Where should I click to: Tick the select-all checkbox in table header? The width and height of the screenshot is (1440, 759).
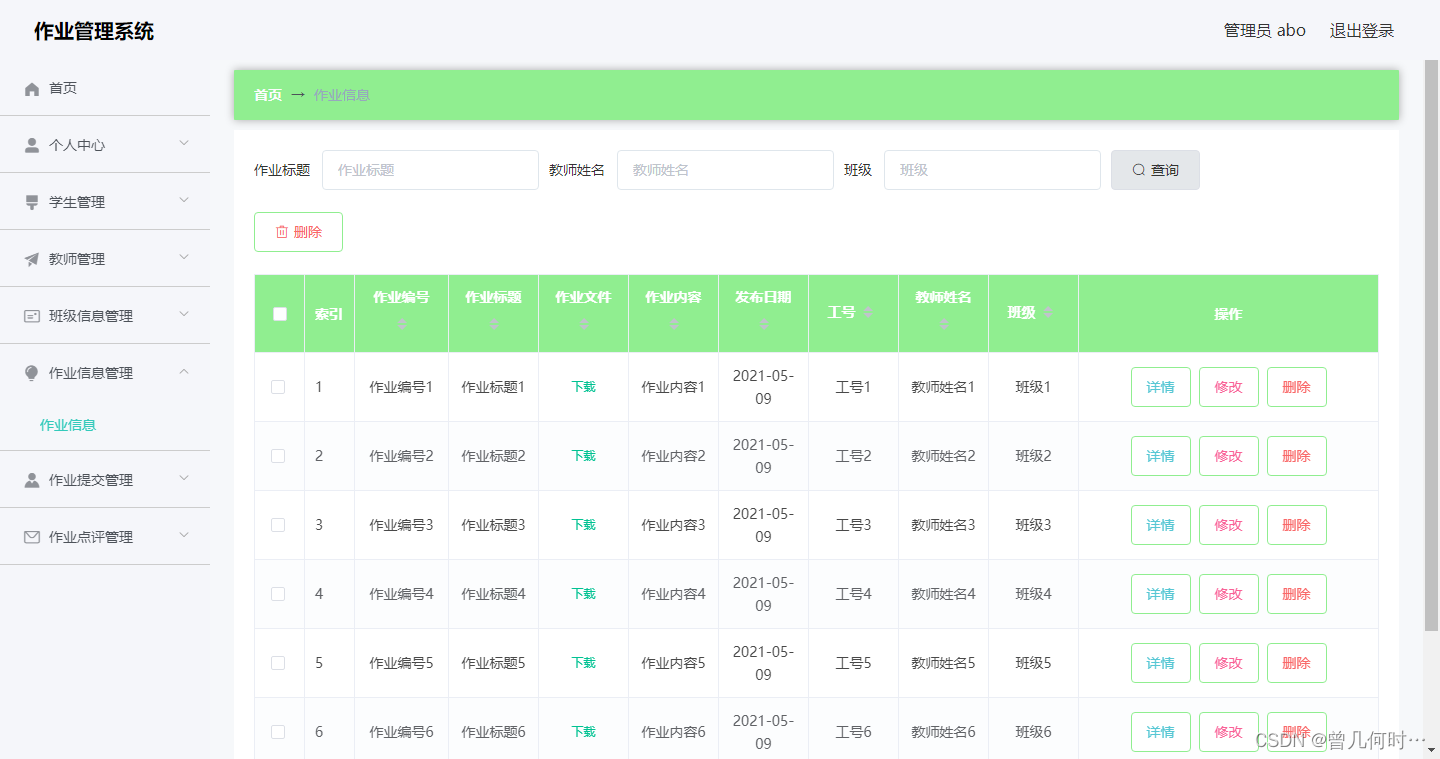tap(279, 313)
